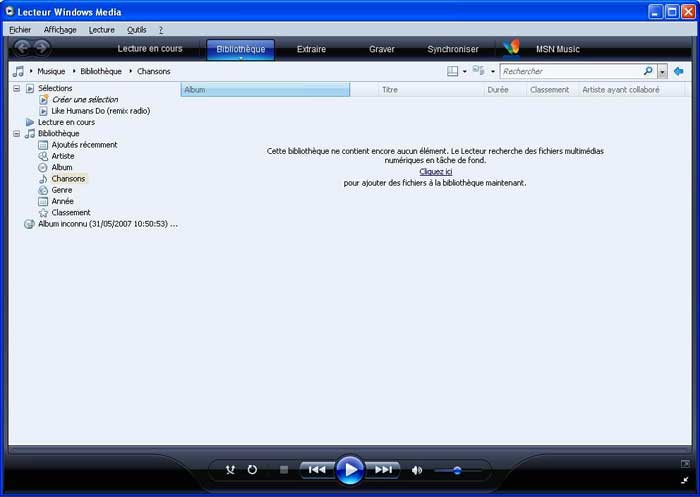Viewport: 700px width, 497px height.
Task: Collapse the Bibliothèque tree node
Action: (17, 133)
